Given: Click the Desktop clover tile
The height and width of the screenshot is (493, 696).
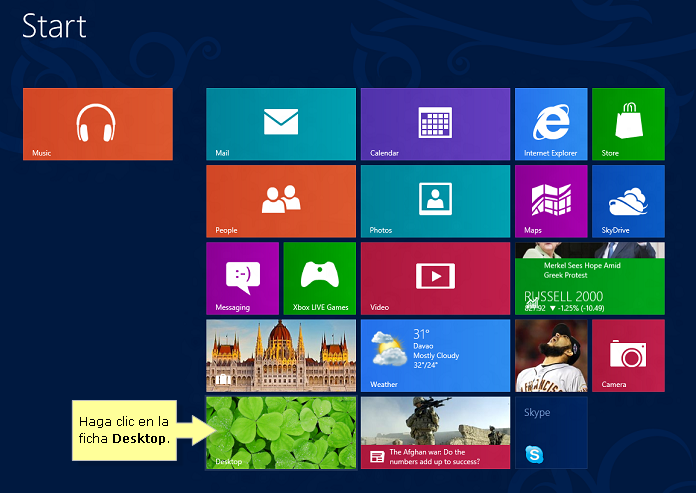Looking at the screenshot, I should coord(281,433).
